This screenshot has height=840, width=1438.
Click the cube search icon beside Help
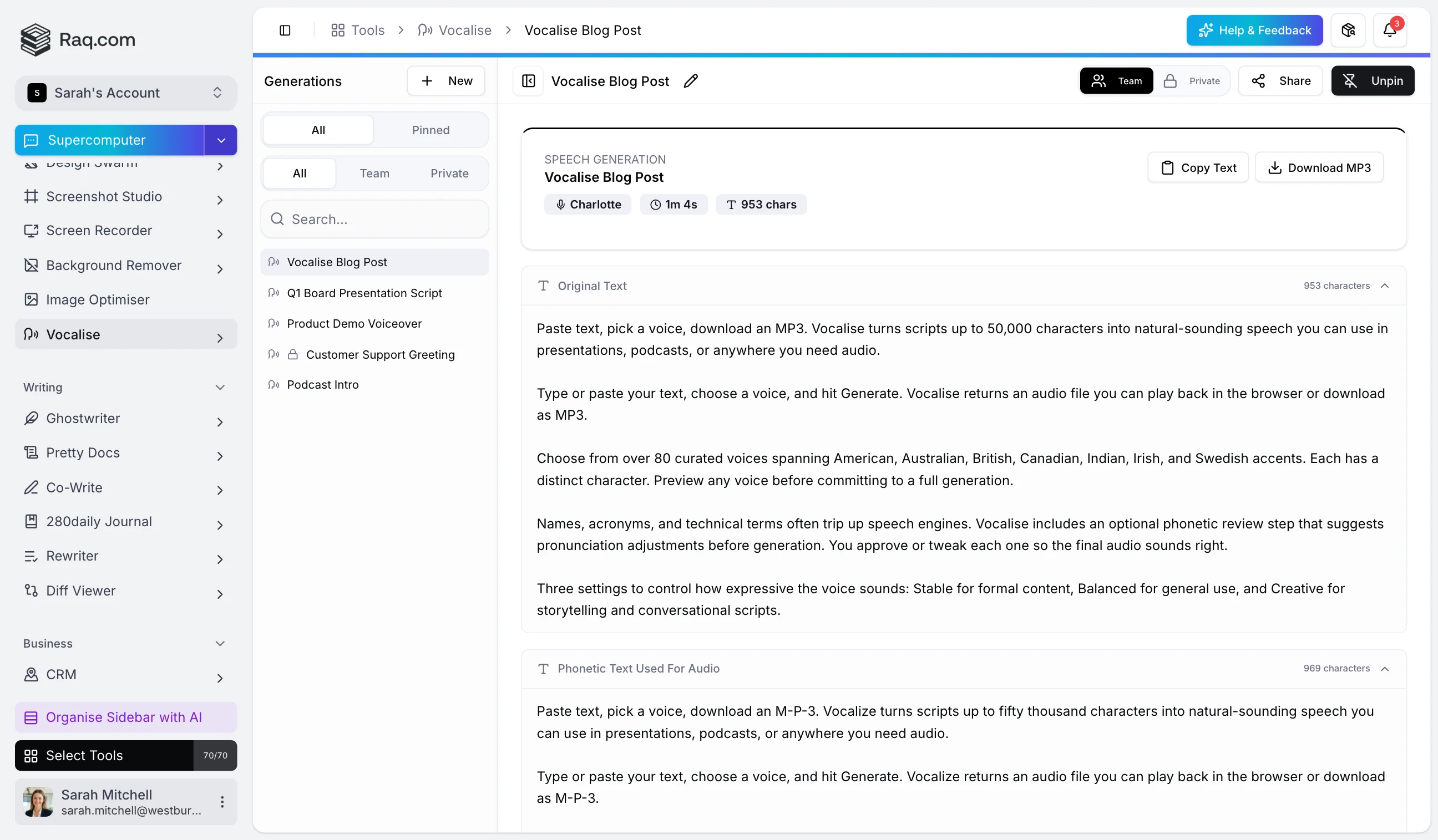point(1348,30)
